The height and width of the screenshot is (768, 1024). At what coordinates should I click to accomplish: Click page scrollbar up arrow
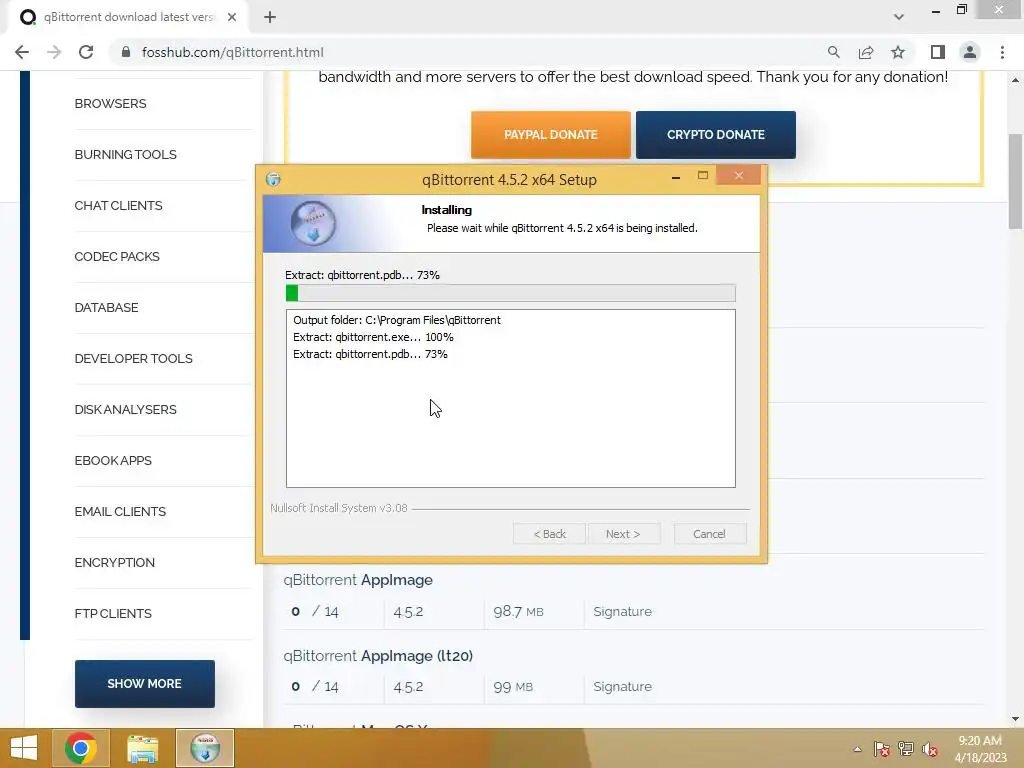coord(1015,80)
